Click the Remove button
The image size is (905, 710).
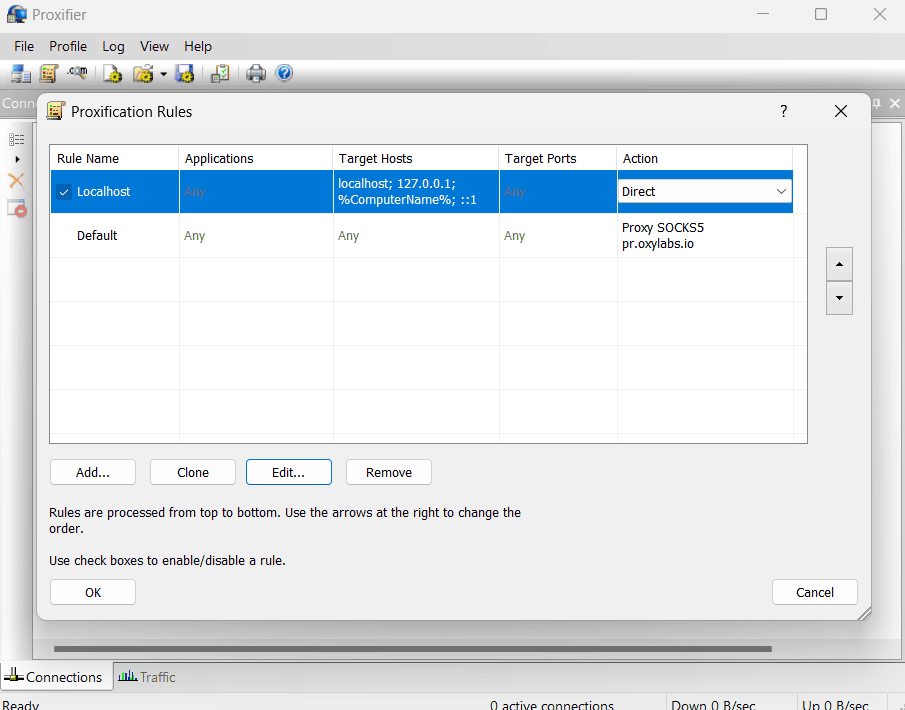point(388,472)
